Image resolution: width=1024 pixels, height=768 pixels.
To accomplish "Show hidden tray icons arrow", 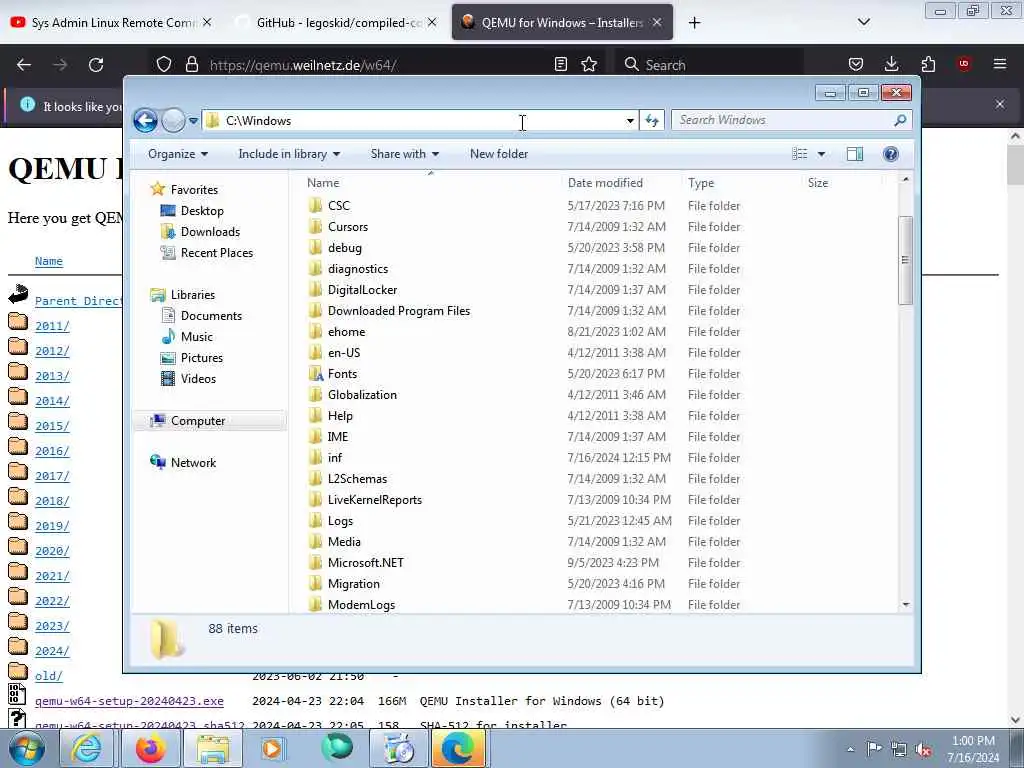I will pos(850,750).
